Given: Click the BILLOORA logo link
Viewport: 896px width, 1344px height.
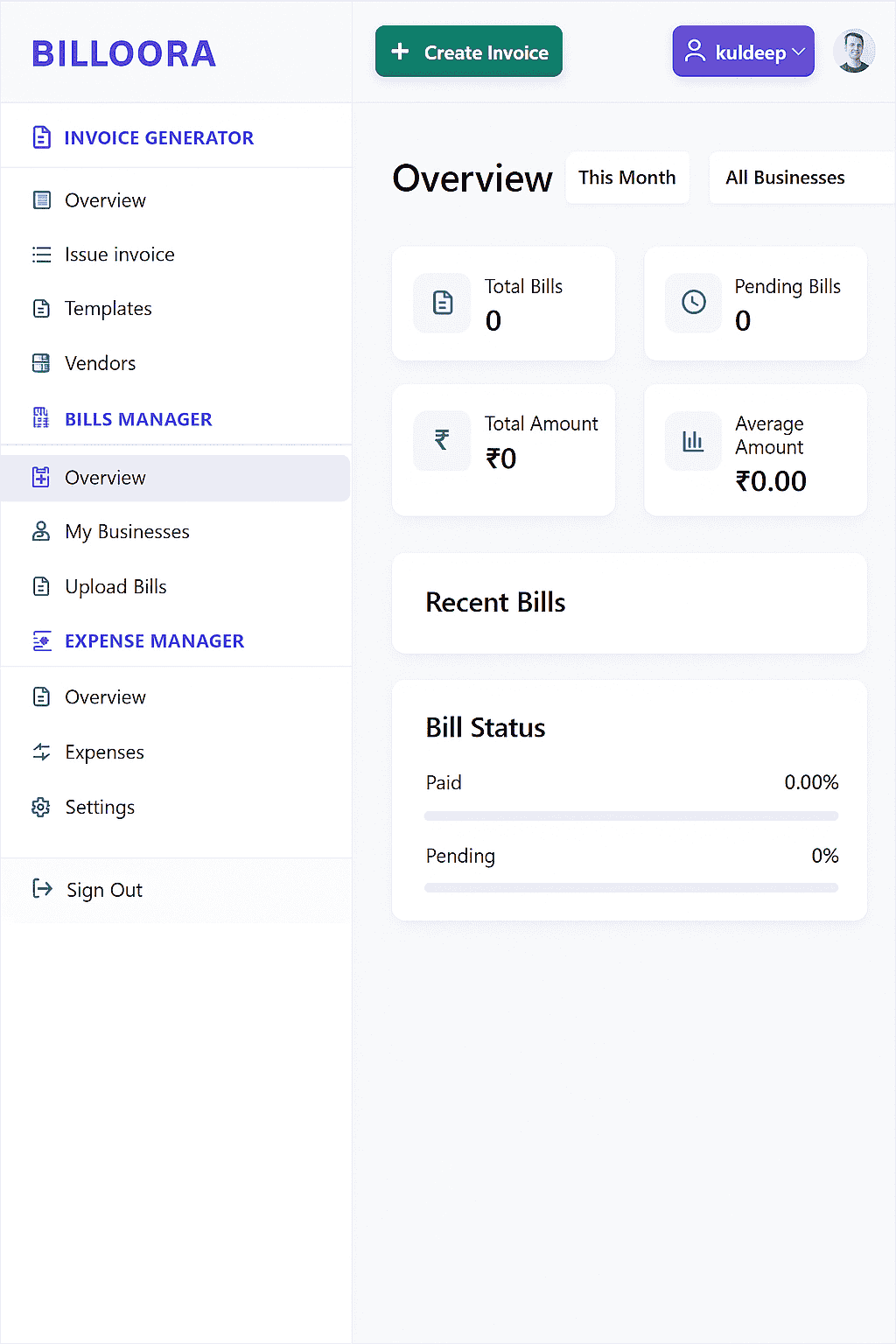Looking at the screenshot, I should pyautogui.click(x=124, y=53).
